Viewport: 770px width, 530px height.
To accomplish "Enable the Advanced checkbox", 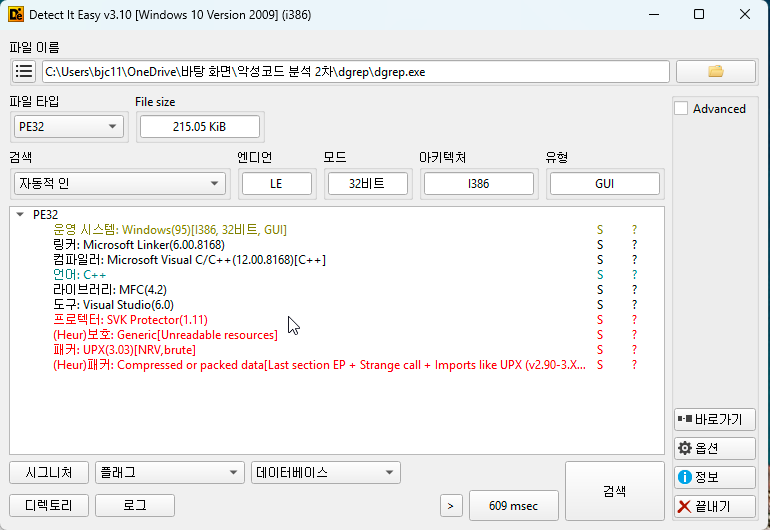I will [x=682, y=109].
